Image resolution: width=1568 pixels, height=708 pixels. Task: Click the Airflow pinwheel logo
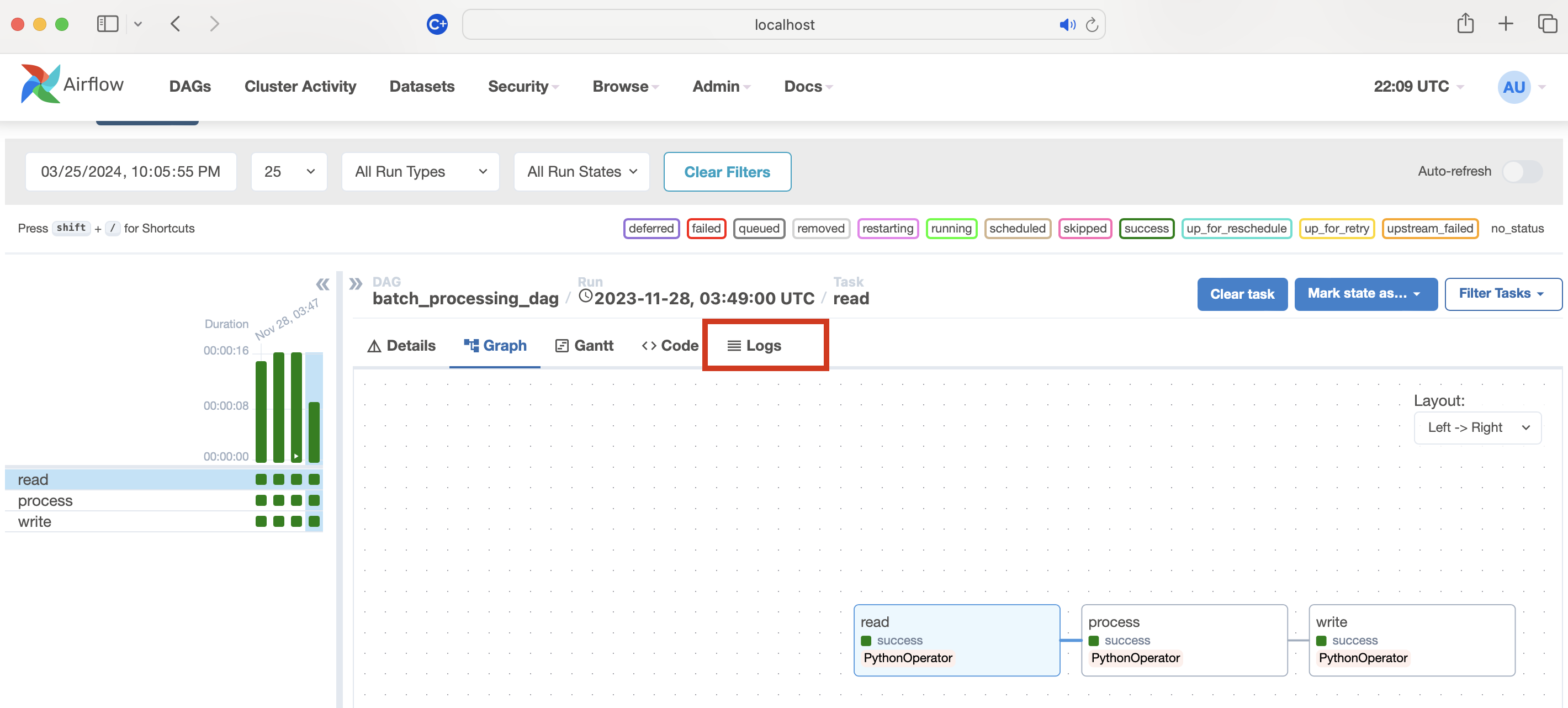tap(40, 84)
